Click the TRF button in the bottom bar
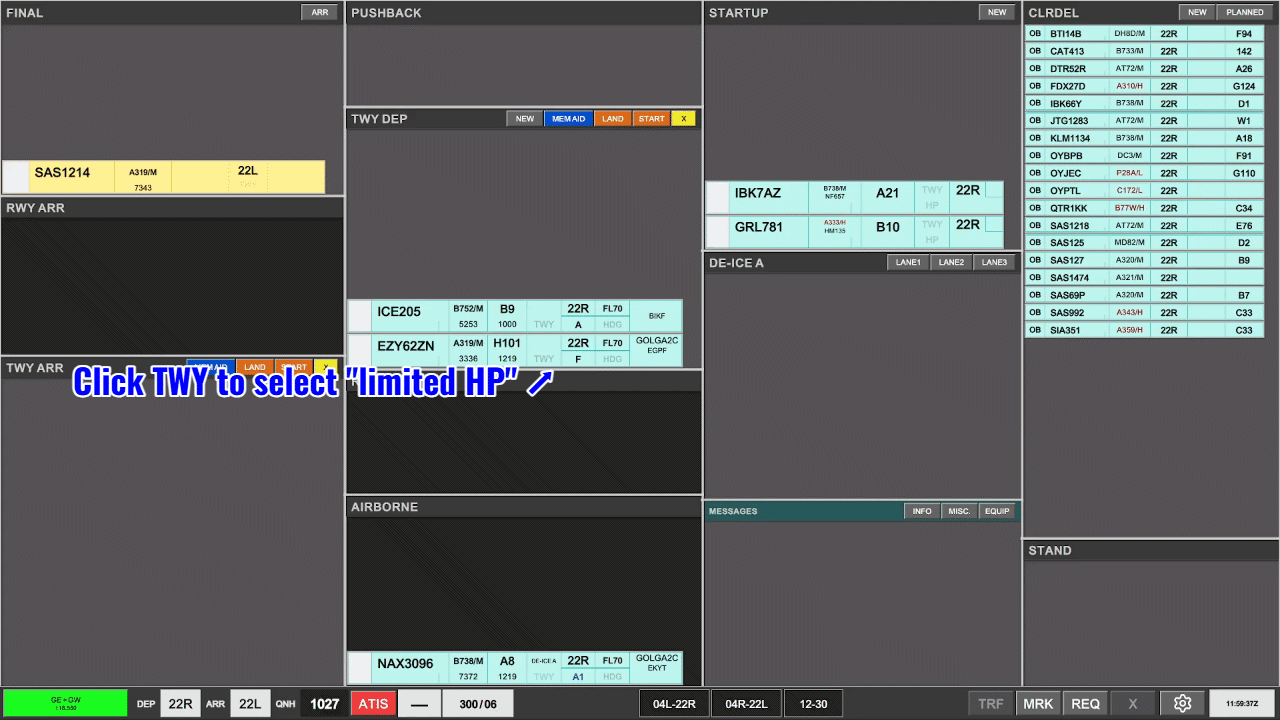 click(x=991, y=703)
